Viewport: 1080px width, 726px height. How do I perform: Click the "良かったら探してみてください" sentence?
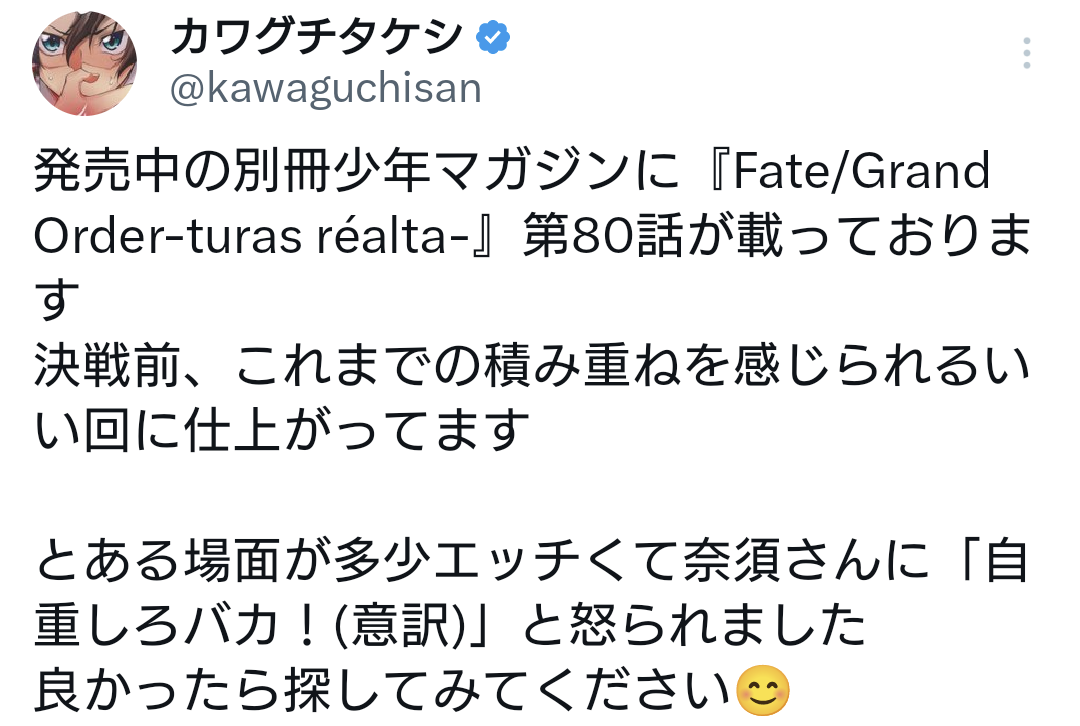point(383,691)
